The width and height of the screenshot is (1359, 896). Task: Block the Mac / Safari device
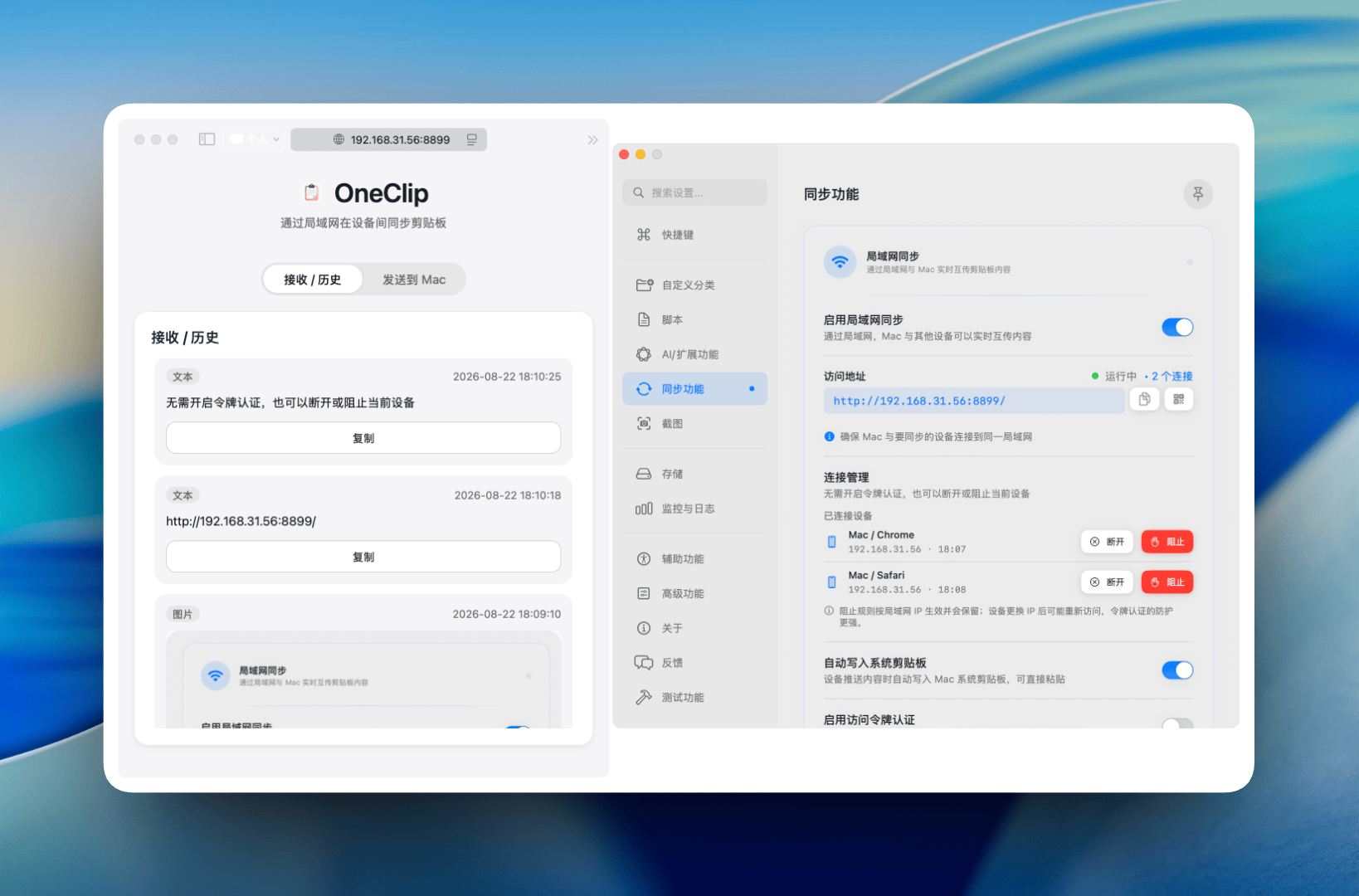coord(1167,582)
